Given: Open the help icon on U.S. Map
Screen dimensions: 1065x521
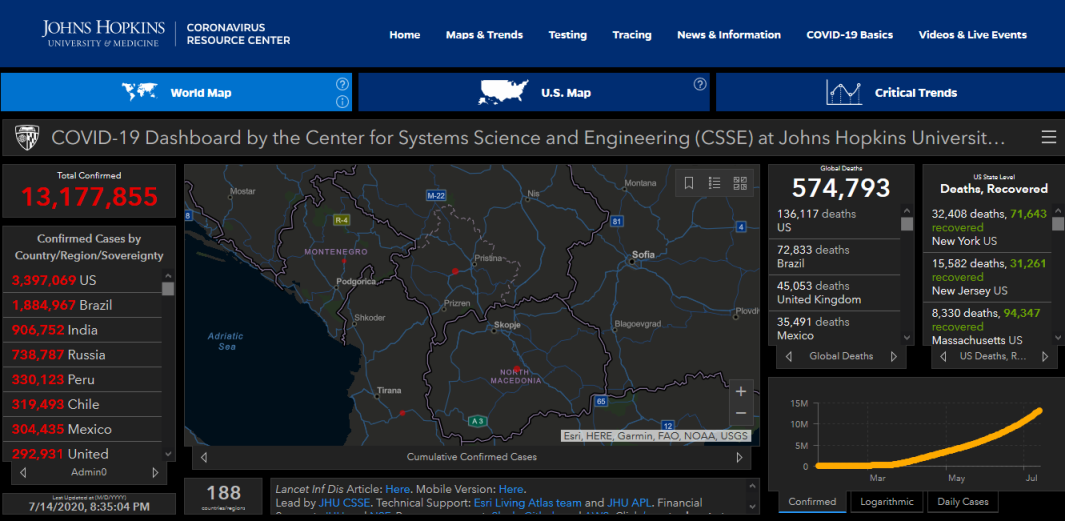Looking at the screenshot, I should coord(700,84).
